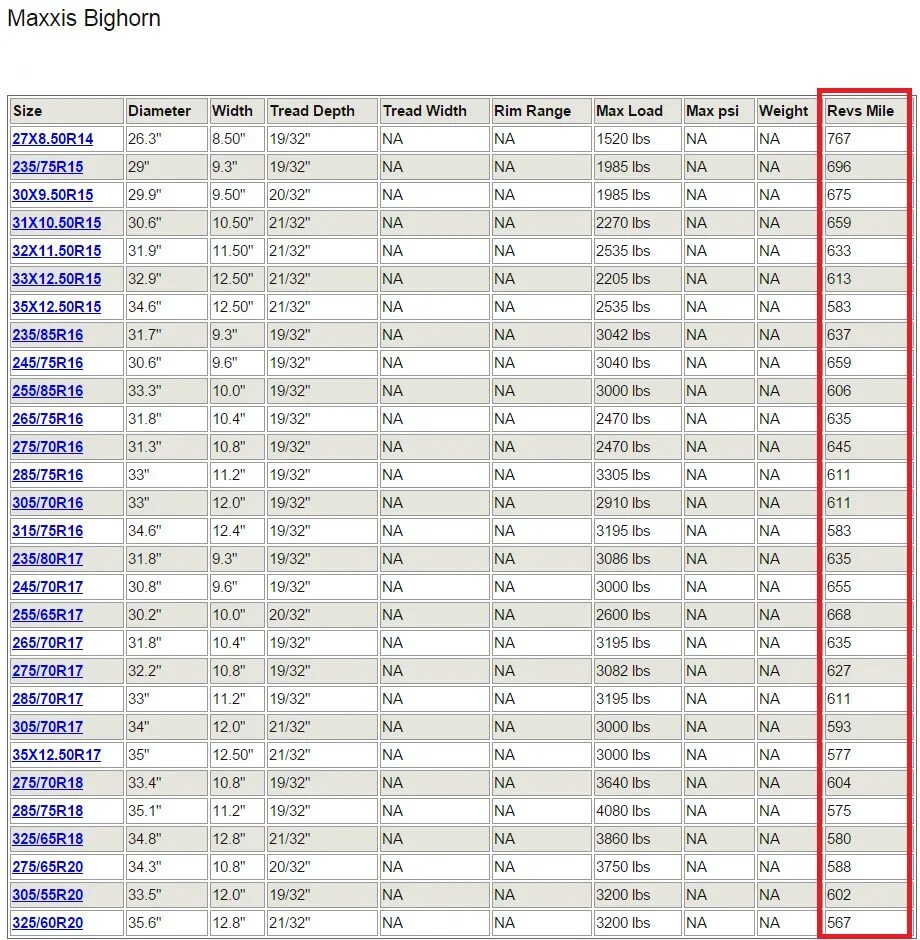Select the 315/75R16 size link
This screenshot has width=920, height=940.
48,531
